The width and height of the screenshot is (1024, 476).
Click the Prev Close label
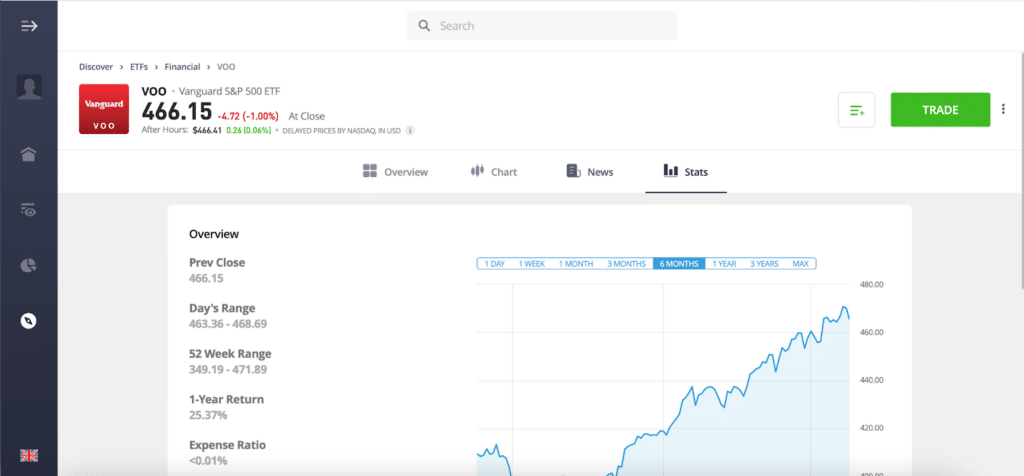point(217,262)
